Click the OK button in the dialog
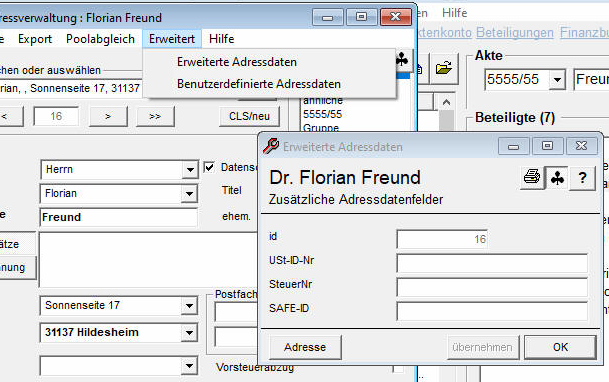This screenshot has width=609, height=382. coord(560,347)
